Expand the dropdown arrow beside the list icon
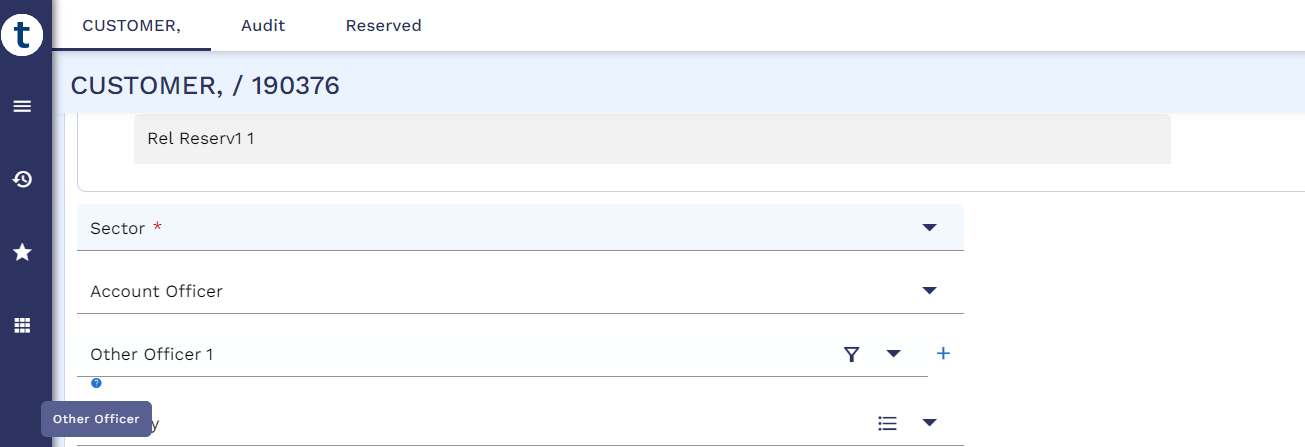This screenshot has height=447, width=1305. 929,423
